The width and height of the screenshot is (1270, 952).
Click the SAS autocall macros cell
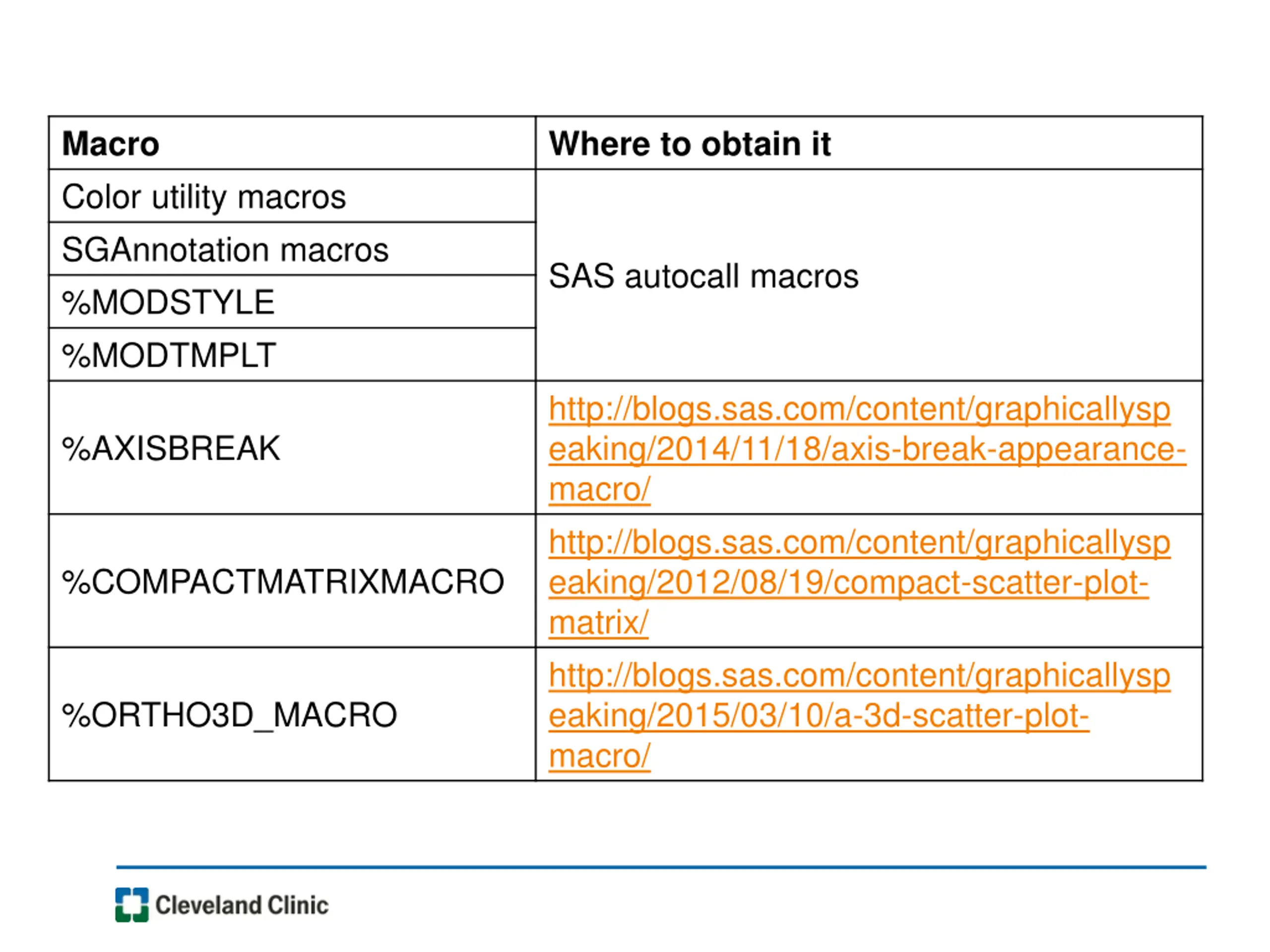(869, 276)
